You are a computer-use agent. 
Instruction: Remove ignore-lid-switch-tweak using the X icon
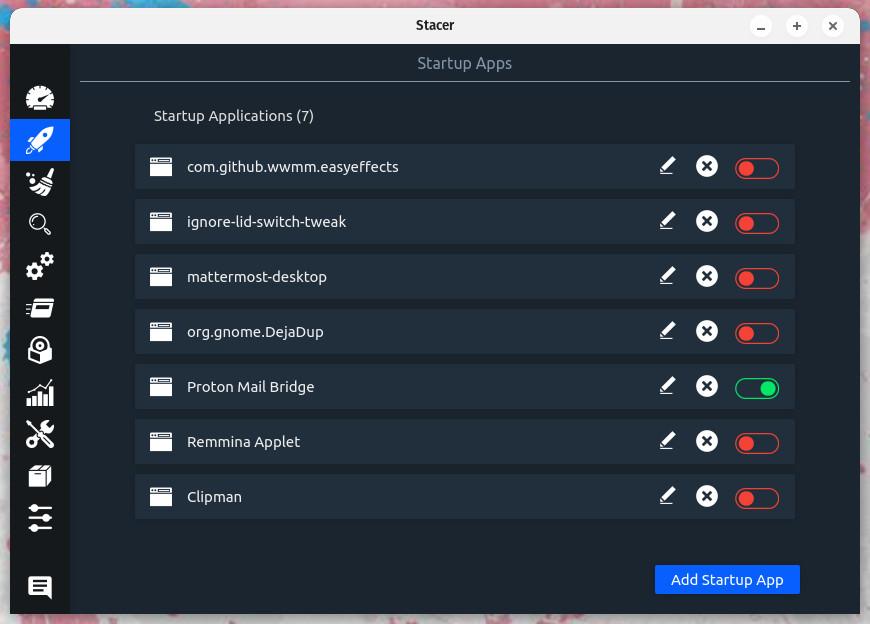(707, 221)
